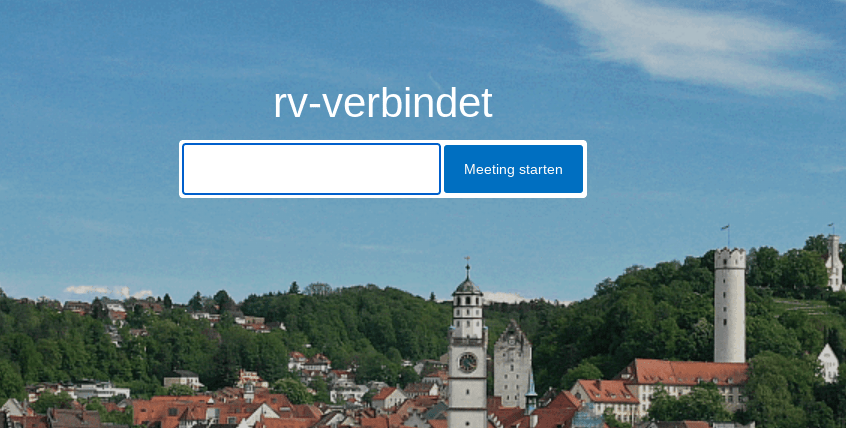Click the flag atop the white round tower
846x428 pixels.
[x=725, y=229]
